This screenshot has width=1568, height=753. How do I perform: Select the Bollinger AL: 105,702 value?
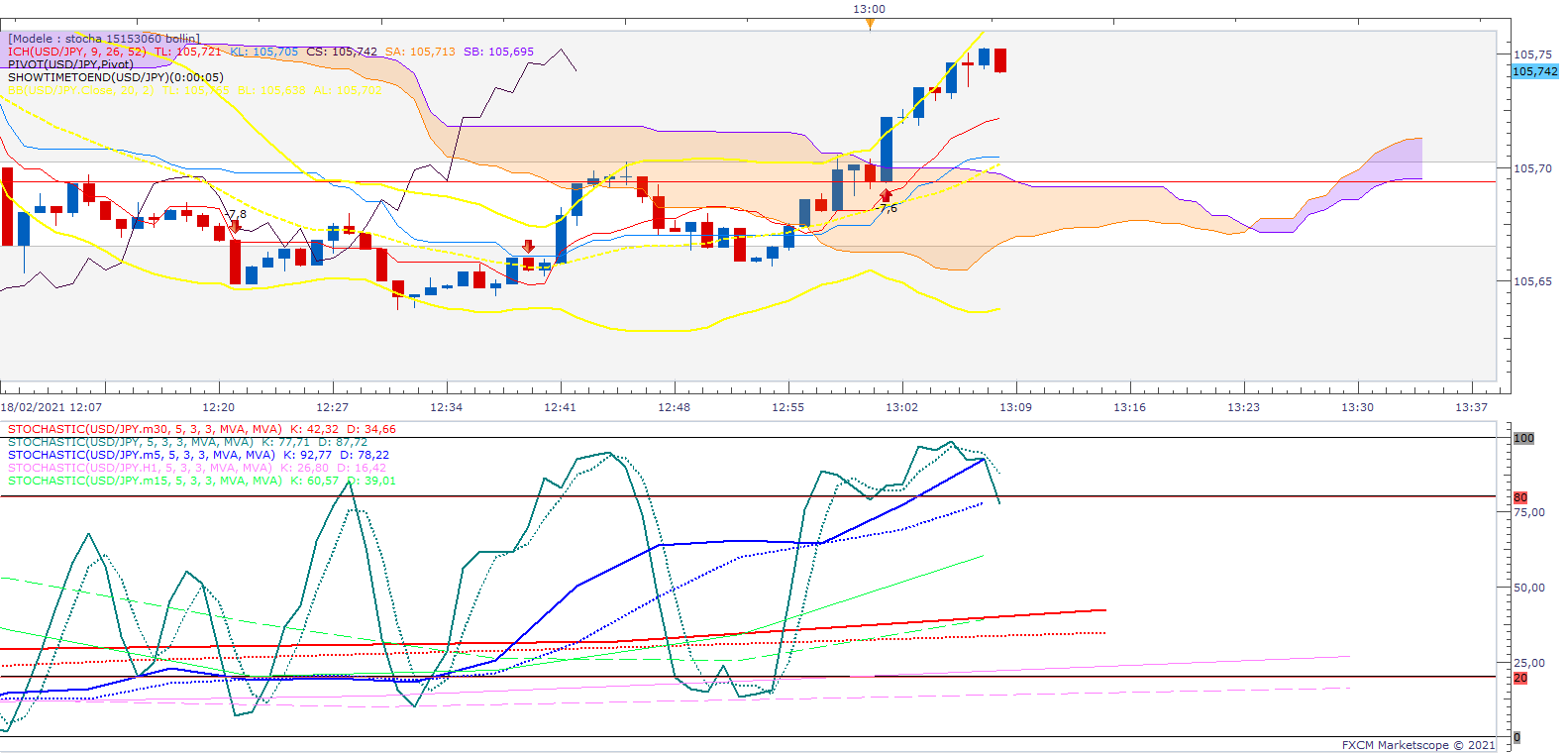[348, 90]
